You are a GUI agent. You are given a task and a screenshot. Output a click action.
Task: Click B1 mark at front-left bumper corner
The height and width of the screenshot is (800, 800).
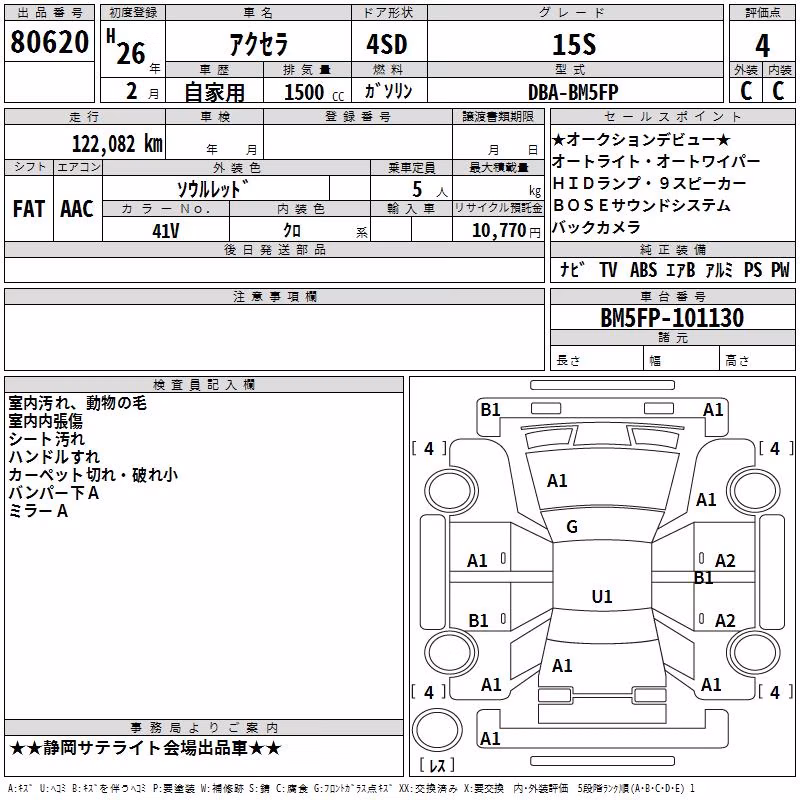[x=490, y=410]
